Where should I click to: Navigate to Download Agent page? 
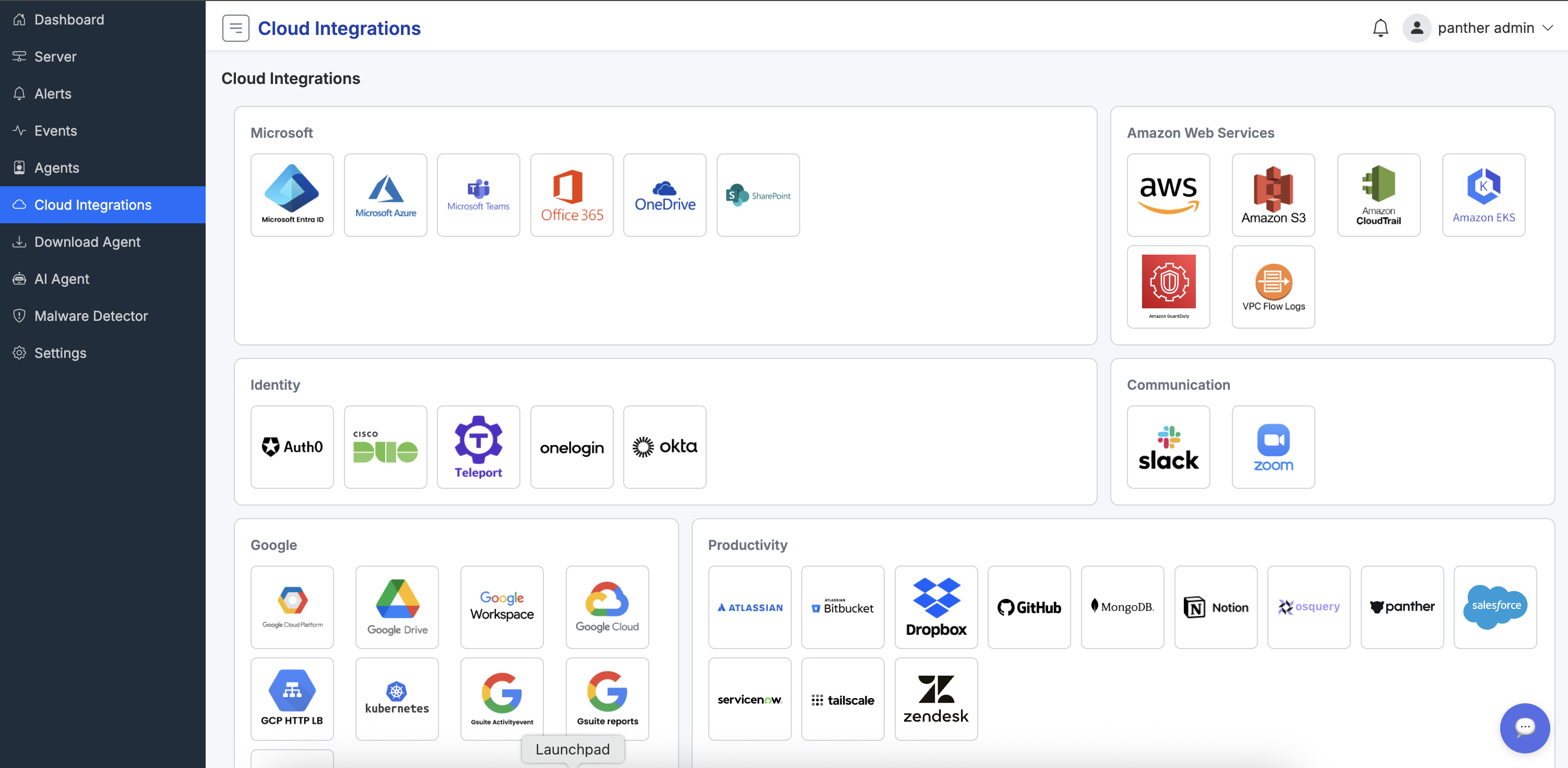87,242
